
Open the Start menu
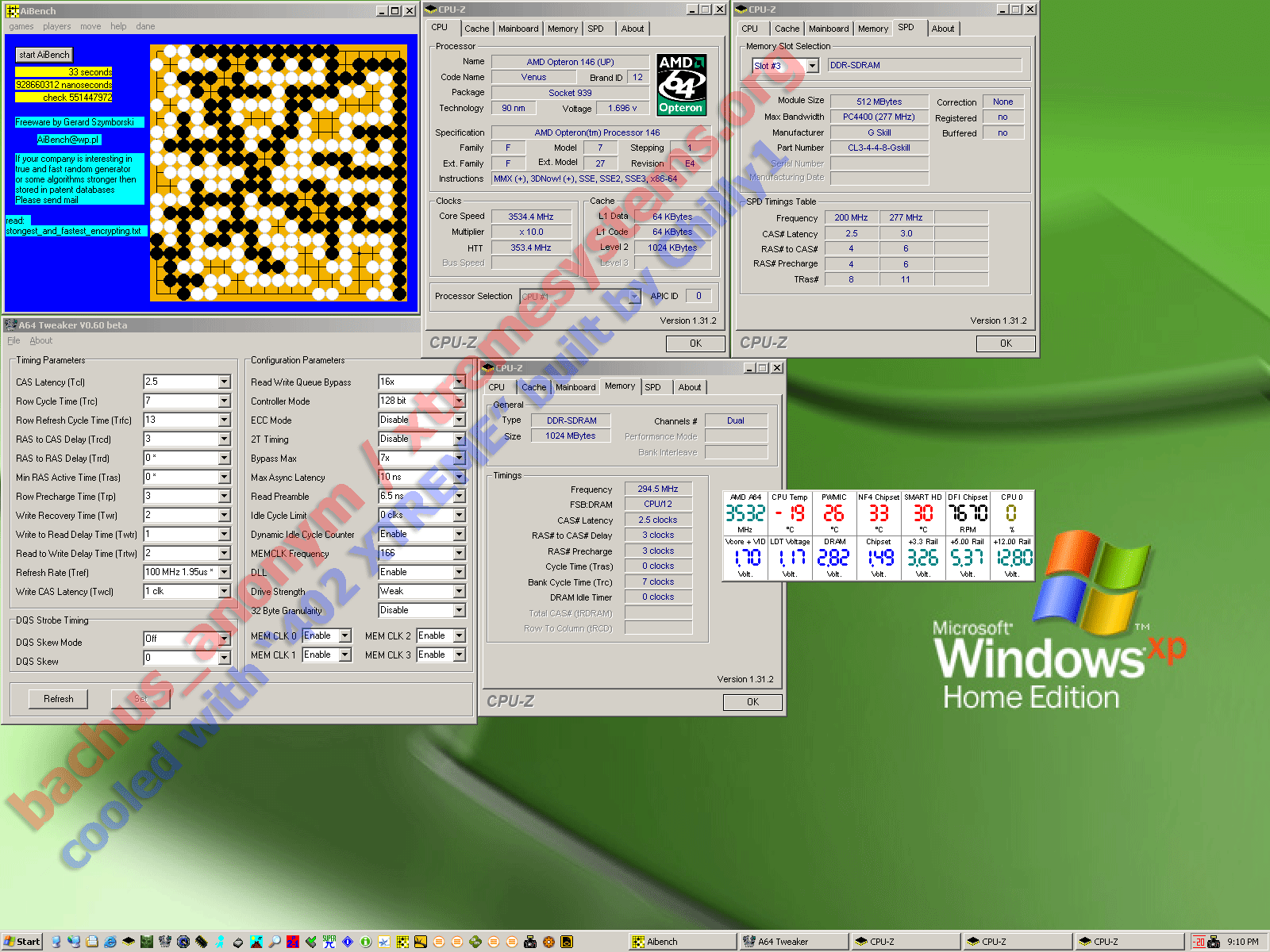pyautogui.click(x=22, y=942)
